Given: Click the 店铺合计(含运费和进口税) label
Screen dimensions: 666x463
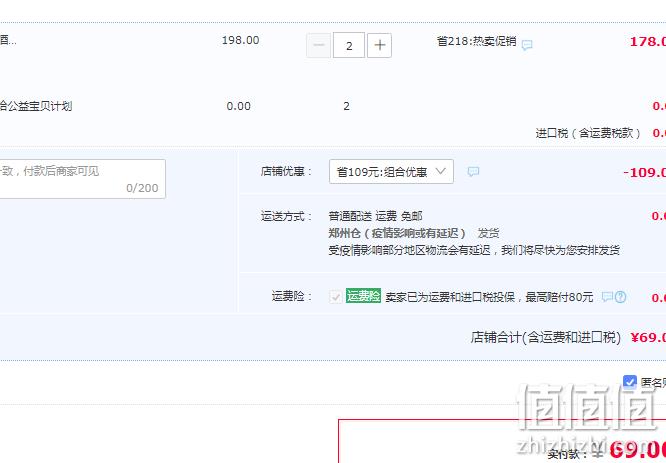Looking at the screenshot, I should point(546,337).
